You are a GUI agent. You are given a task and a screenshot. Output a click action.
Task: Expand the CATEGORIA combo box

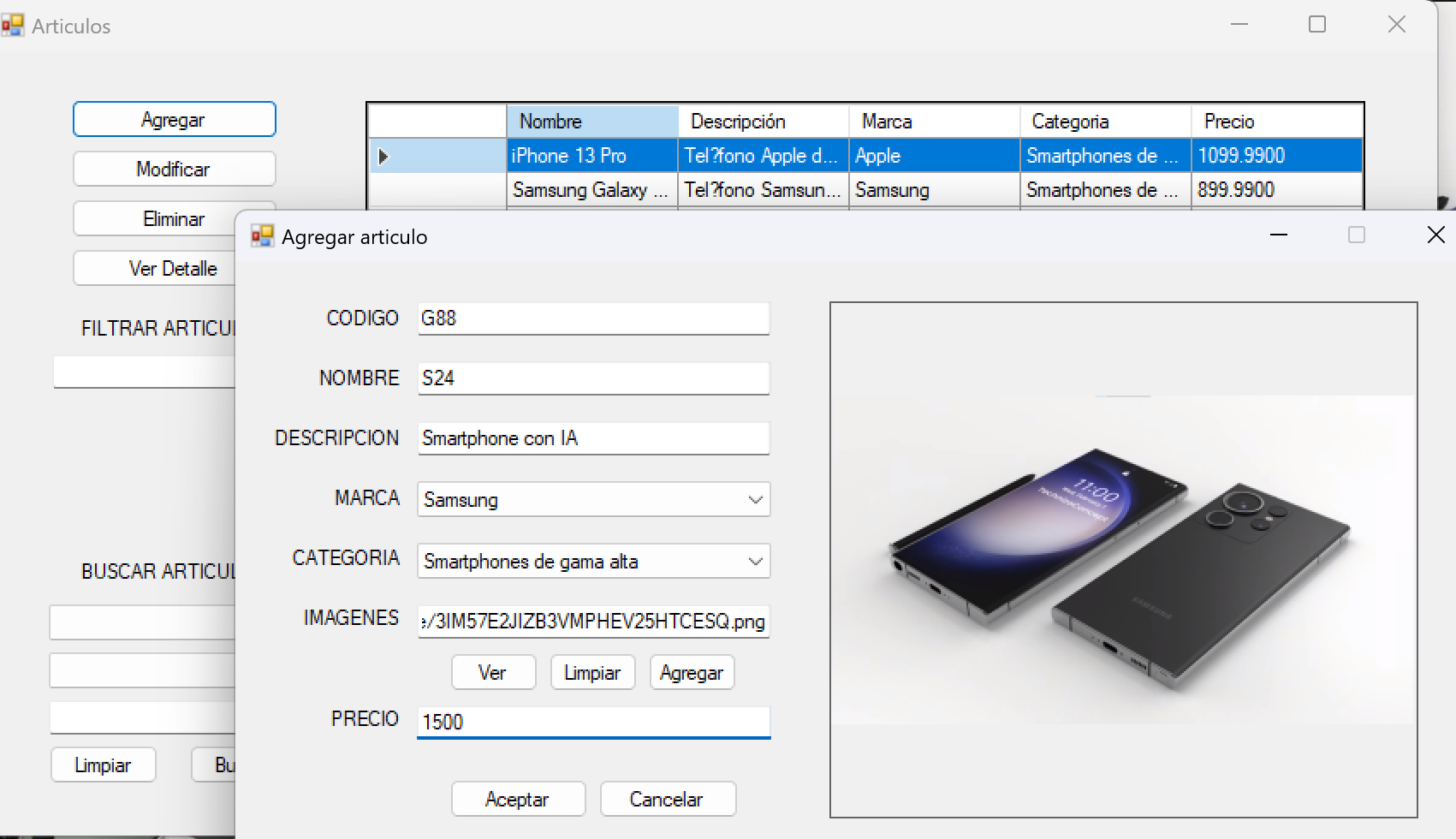[x=755, y=562]
